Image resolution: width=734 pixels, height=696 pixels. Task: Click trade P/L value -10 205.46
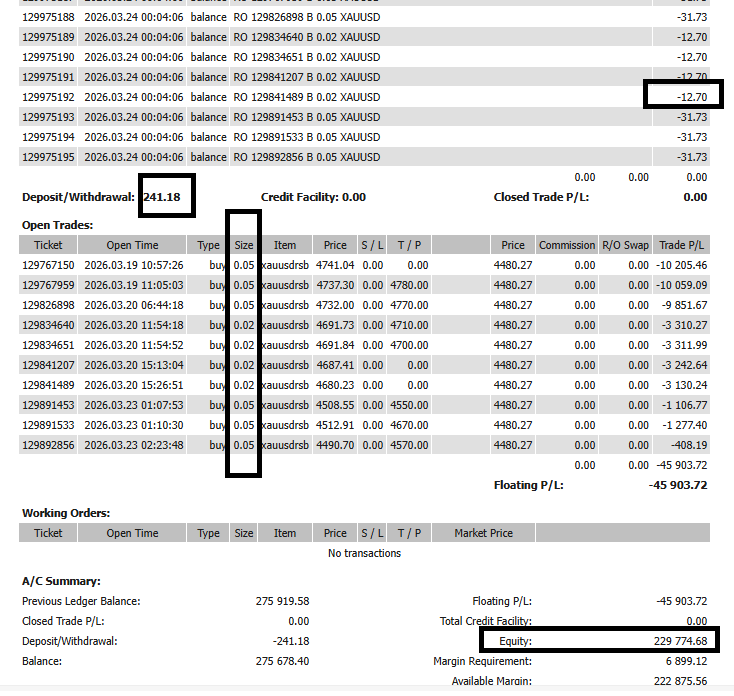(682, 265)
